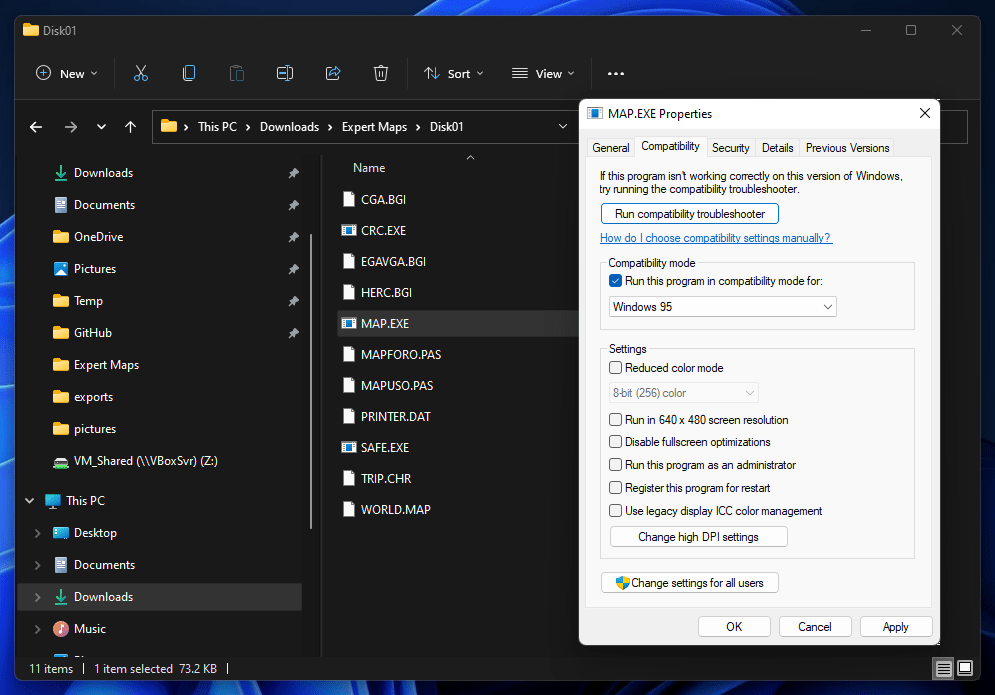This screenshot has height=695, width=995.
Task: Switch to large thumbnails view icon
Action: pyautogui.click(x=965, y=668)
